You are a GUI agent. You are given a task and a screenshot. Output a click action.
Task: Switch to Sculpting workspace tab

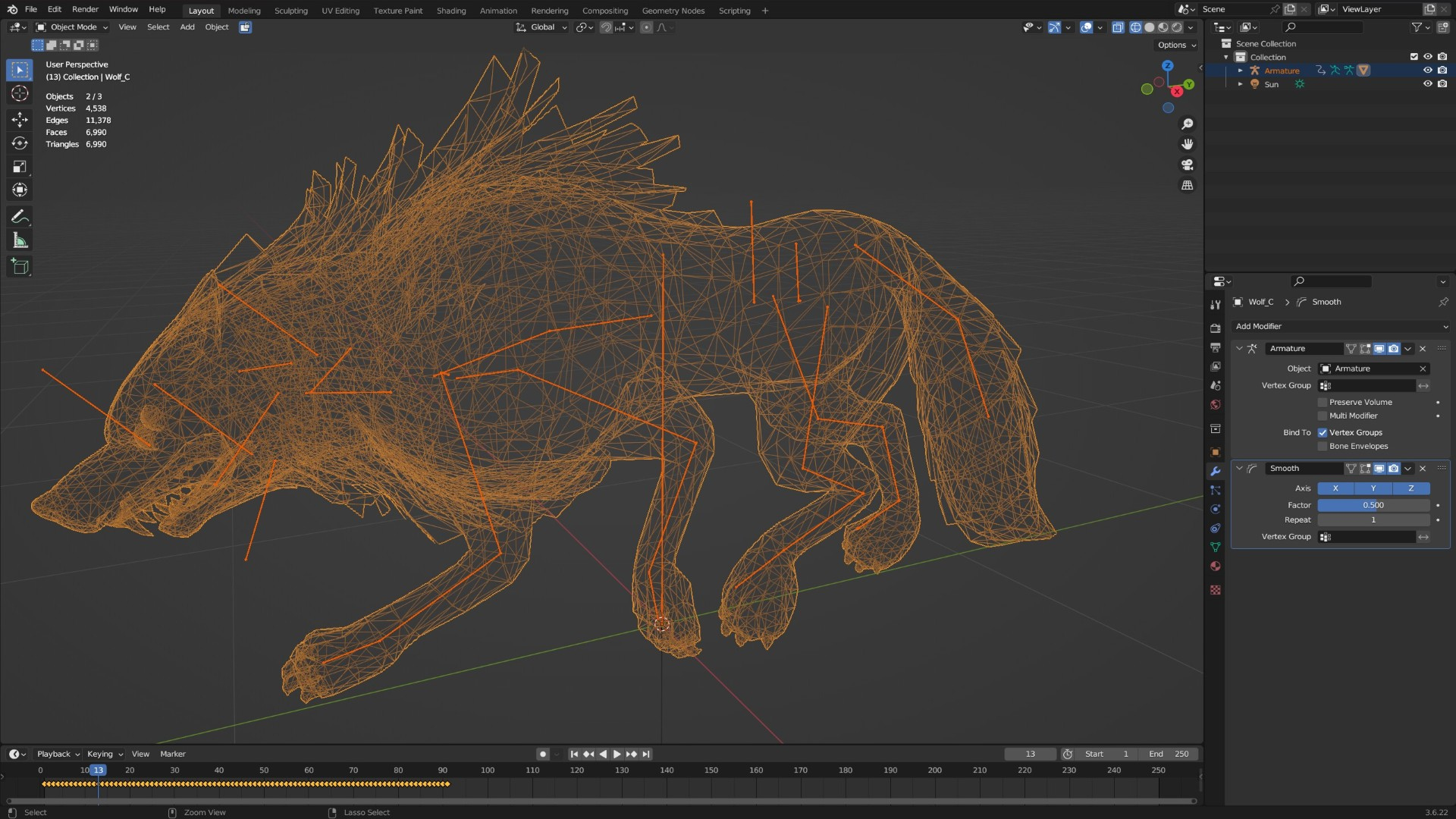[x=291, y=11]
